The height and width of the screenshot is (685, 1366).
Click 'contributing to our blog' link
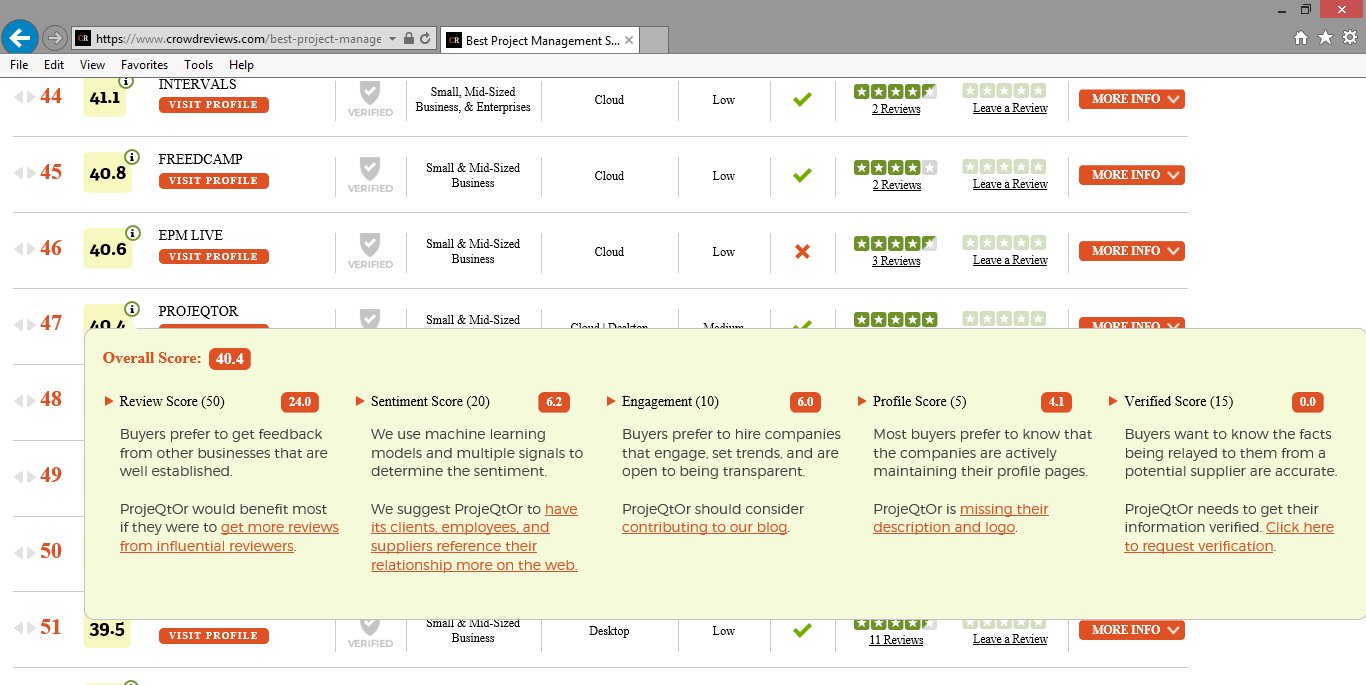(x=705, y=528)
